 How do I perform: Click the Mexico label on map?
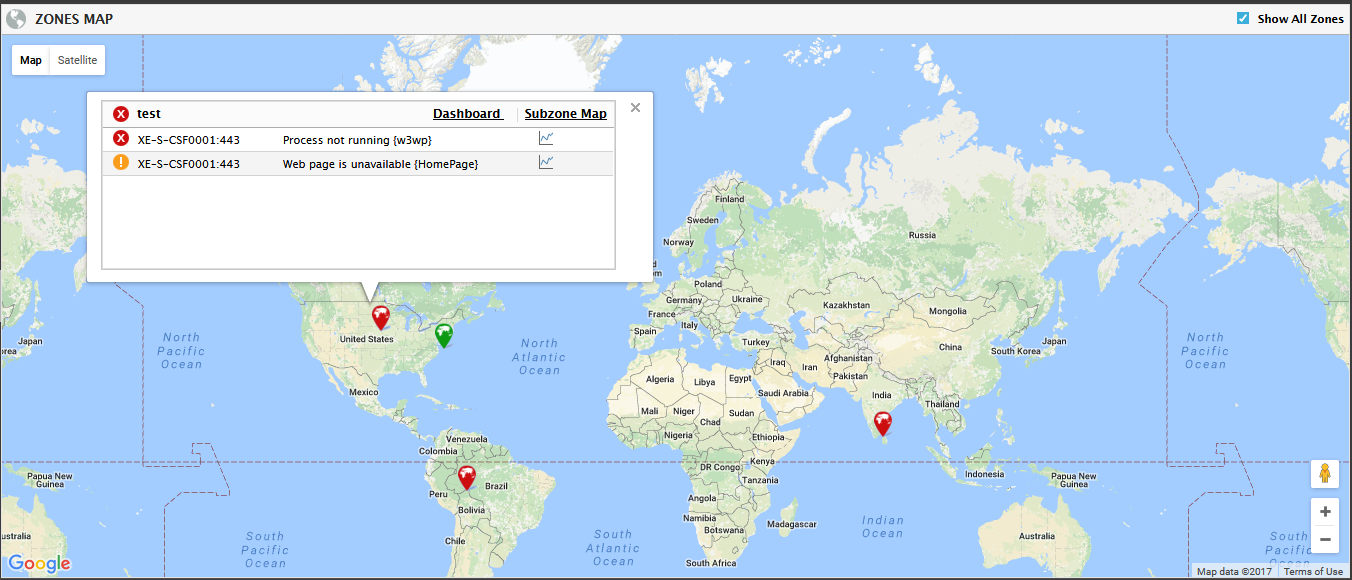pyautogui.click(x=363, y=392)
